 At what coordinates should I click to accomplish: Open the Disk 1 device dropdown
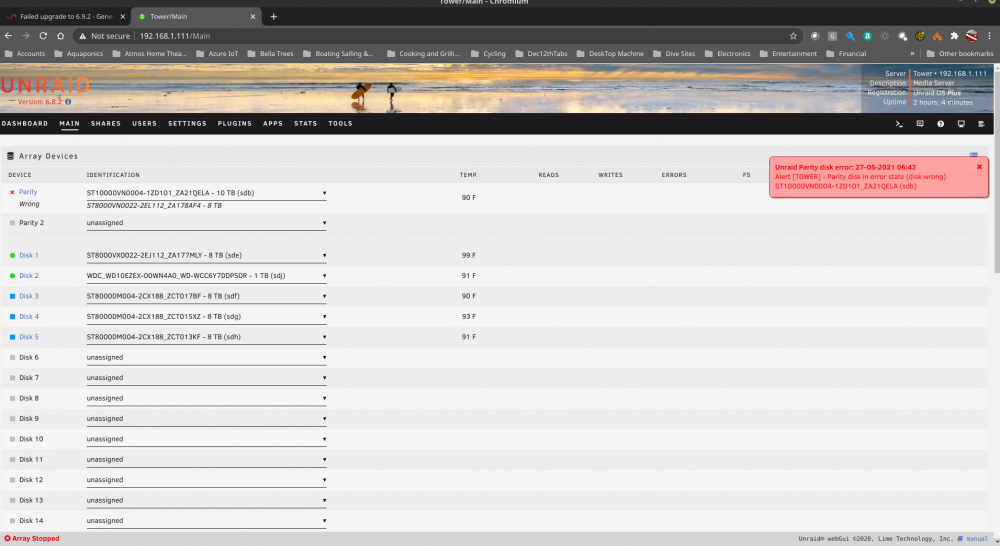coord(206,255)
